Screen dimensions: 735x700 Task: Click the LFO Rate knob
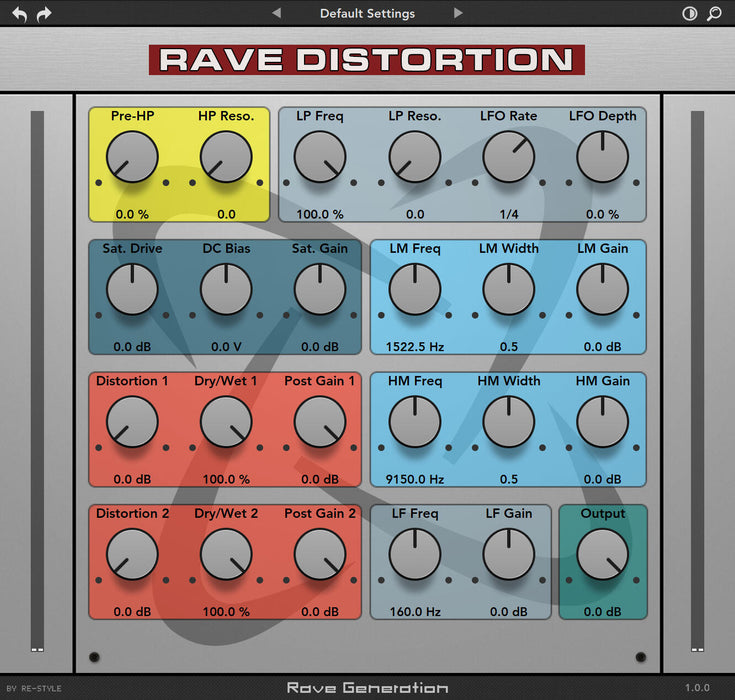click(509, 157)
